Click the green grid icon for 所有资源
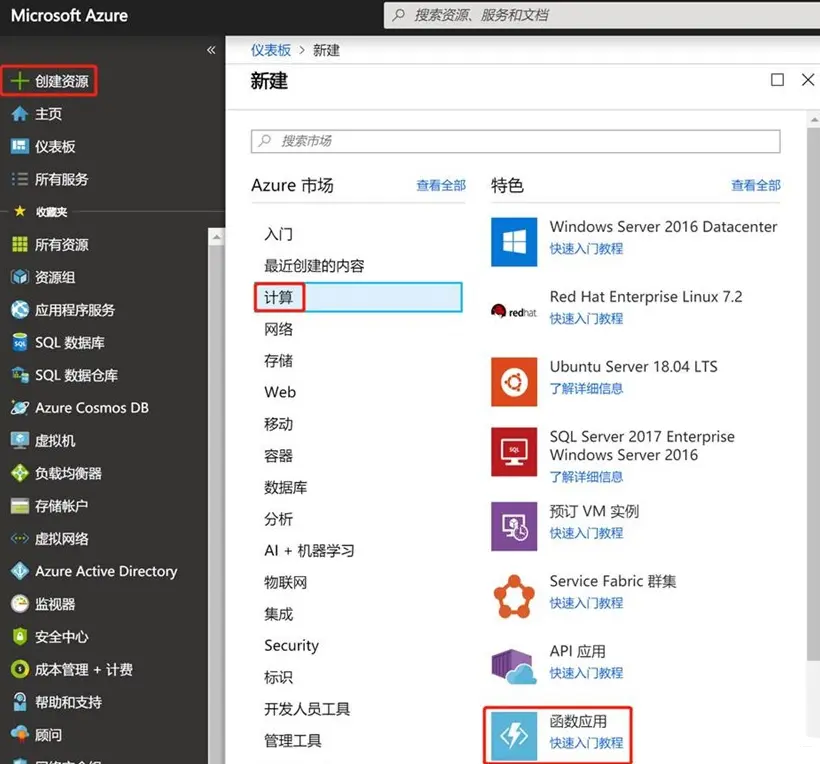820x764 pixels. point(19,244)
